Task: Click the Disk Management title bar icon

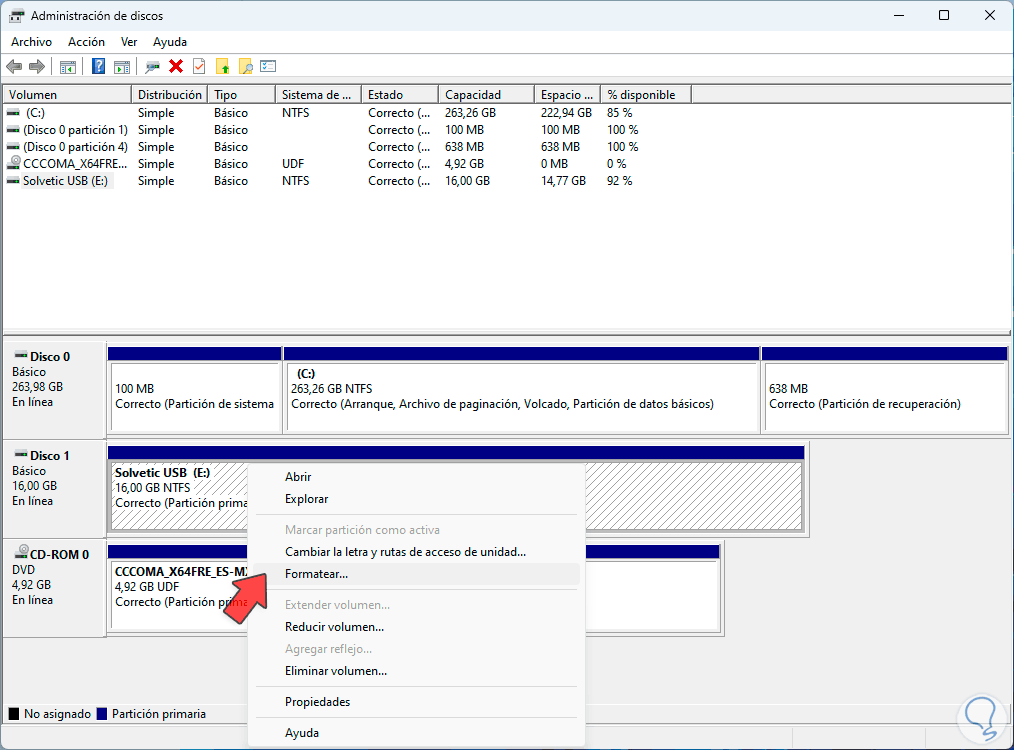Action: pos(17,16)
